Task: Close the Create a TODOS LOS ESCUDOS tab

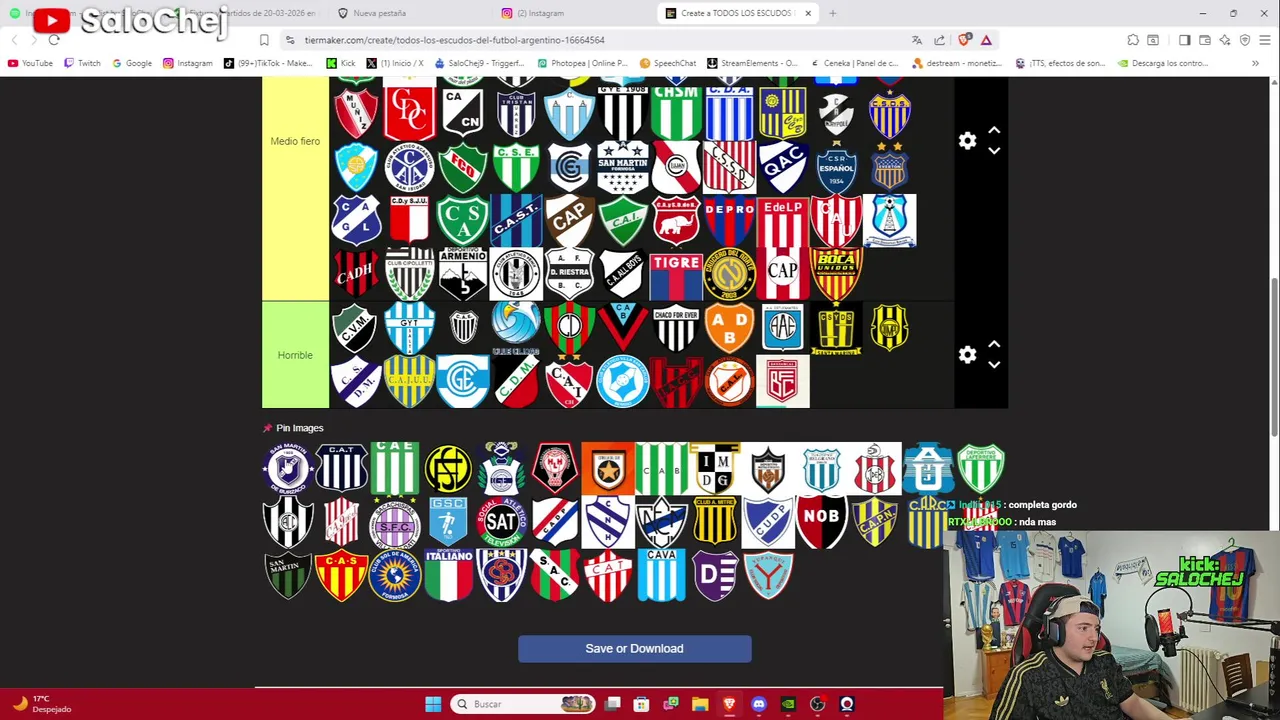Action: [x=808, y=13]
